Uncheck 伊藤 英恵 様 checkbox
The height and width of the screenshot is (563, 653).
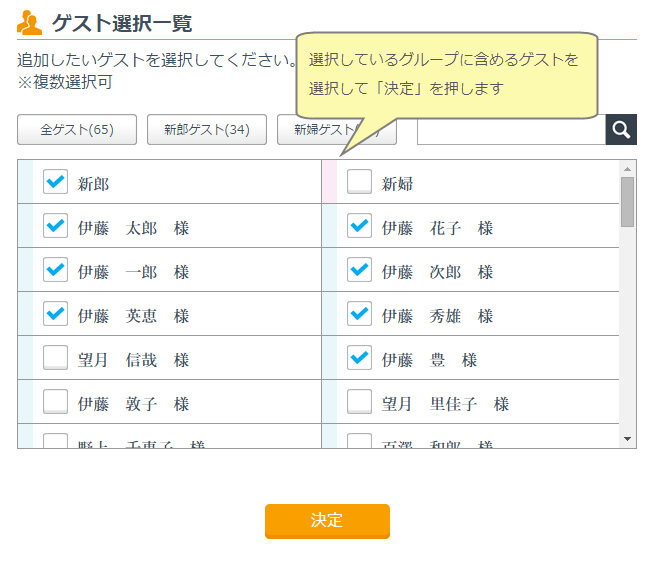[56, 315]
